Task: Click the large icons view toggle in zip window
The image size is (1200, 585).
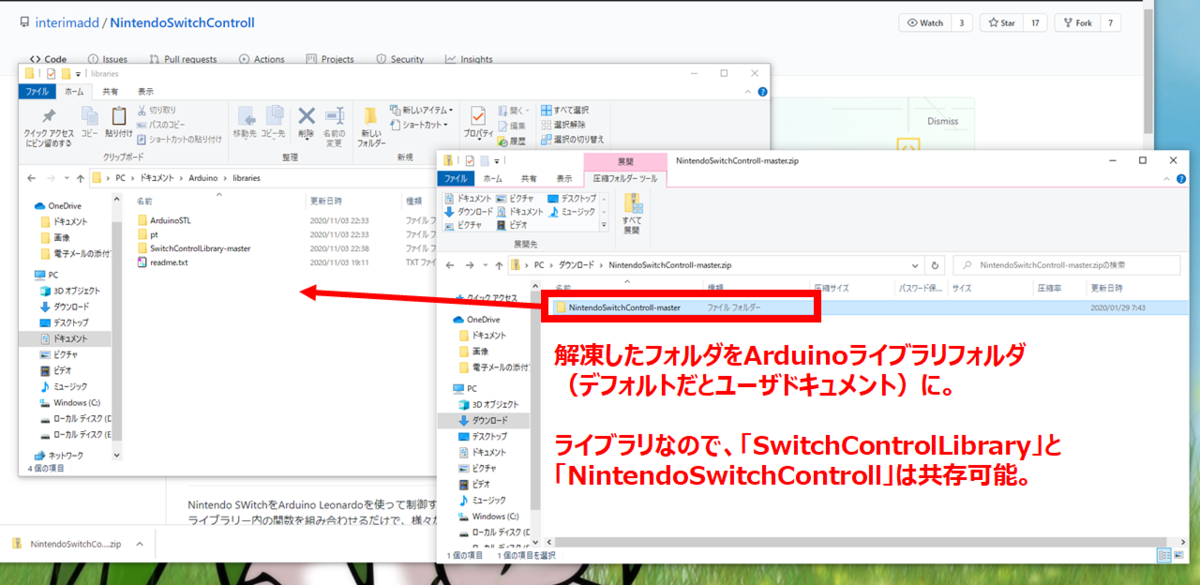Action: (x=1181, y=555)
